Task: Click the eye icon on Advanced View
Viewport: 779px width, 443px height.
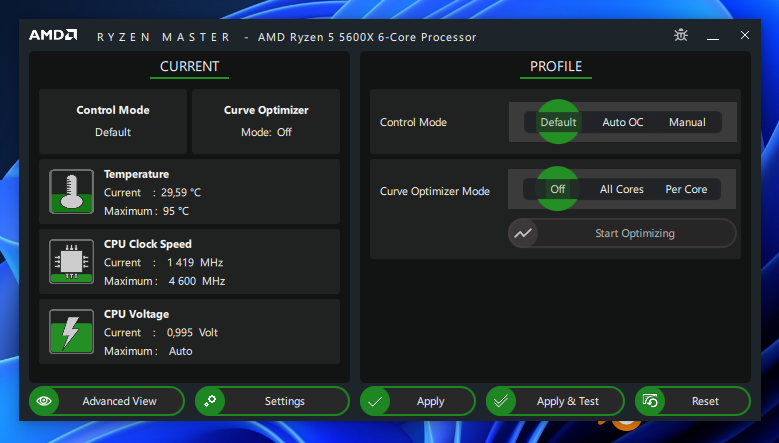Action: click(x=44, y=401)
